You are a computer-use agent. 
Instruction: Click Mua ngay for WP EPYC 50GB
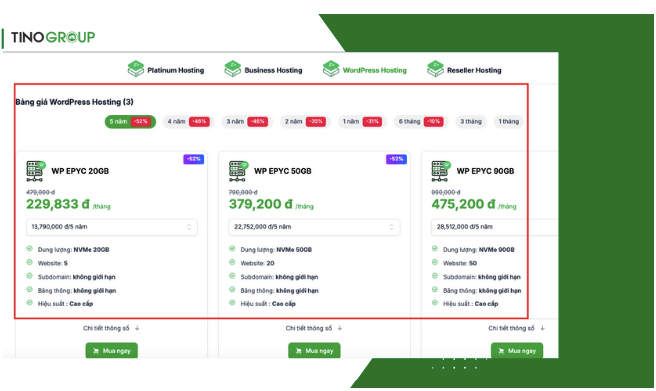click(314, 350)
